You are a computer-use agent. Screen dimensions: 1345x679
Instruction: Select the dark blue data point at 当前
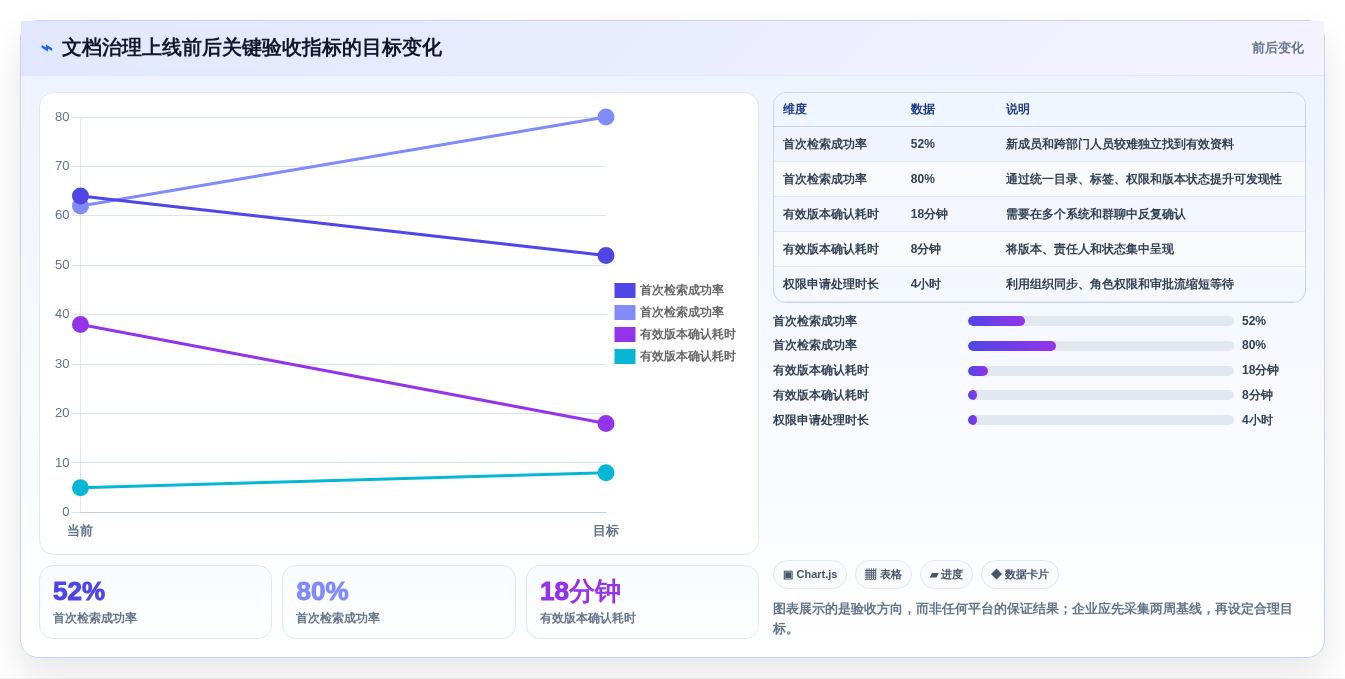click(81, 196)
